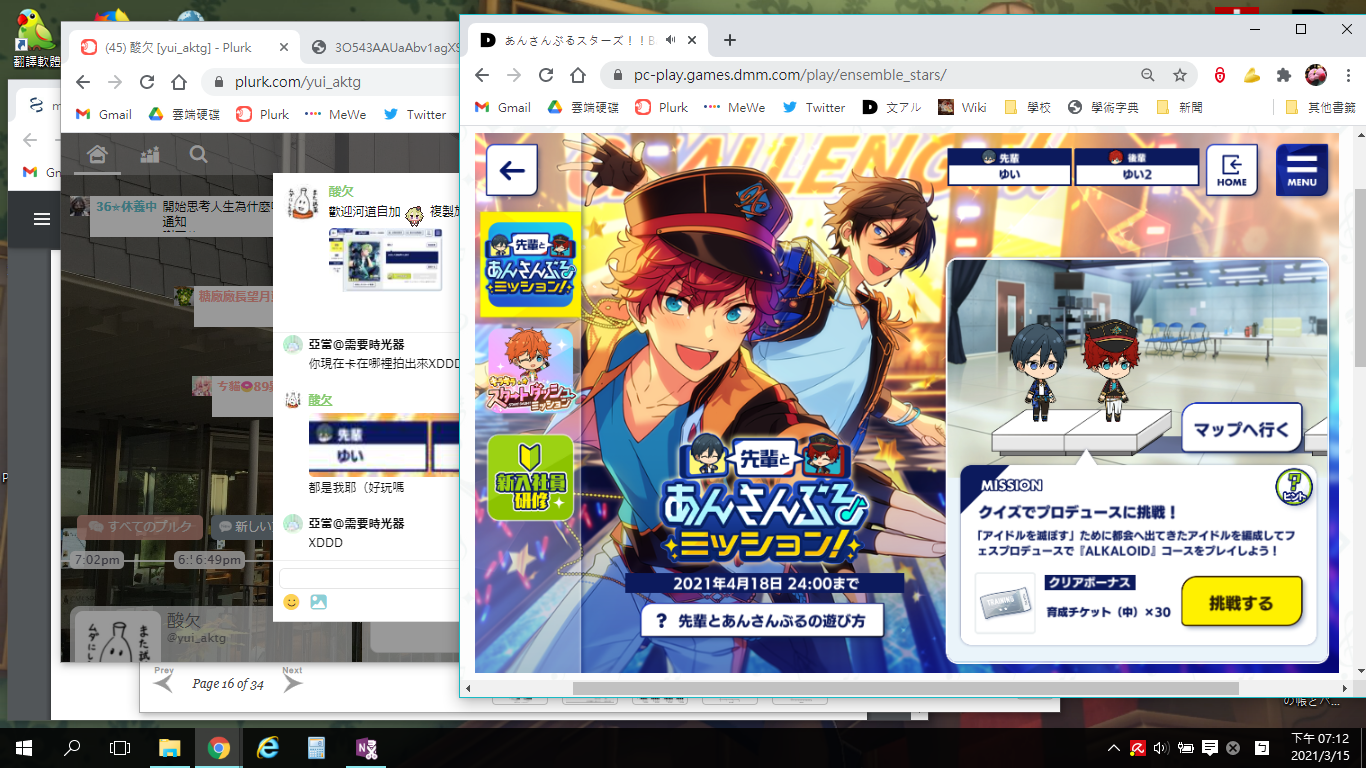Open the screenshot thumbnail in 酸欠's plurk
Viewport: 1366px width, 768px height.
click(385, 258)
